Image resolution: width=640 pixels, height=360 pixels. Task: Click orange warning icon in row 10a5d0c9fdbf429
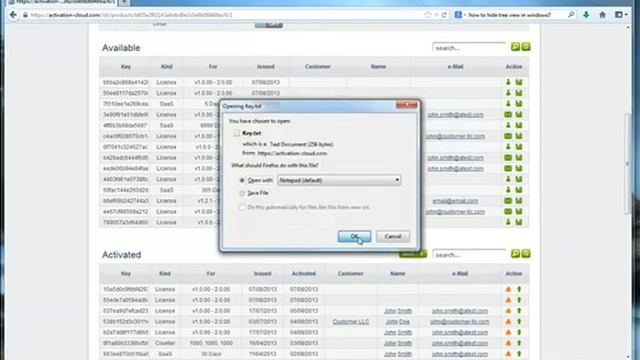click(x=508, y=289)
